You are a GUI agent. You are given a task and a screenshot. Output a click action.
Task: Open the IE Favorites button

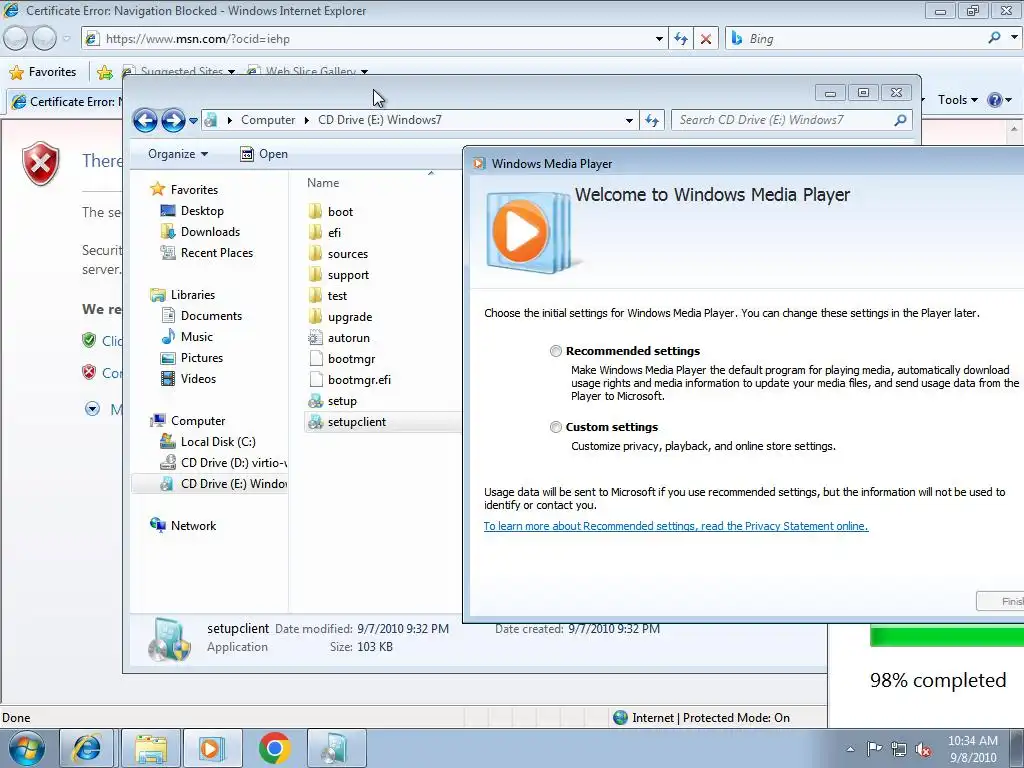pos(44,72)
